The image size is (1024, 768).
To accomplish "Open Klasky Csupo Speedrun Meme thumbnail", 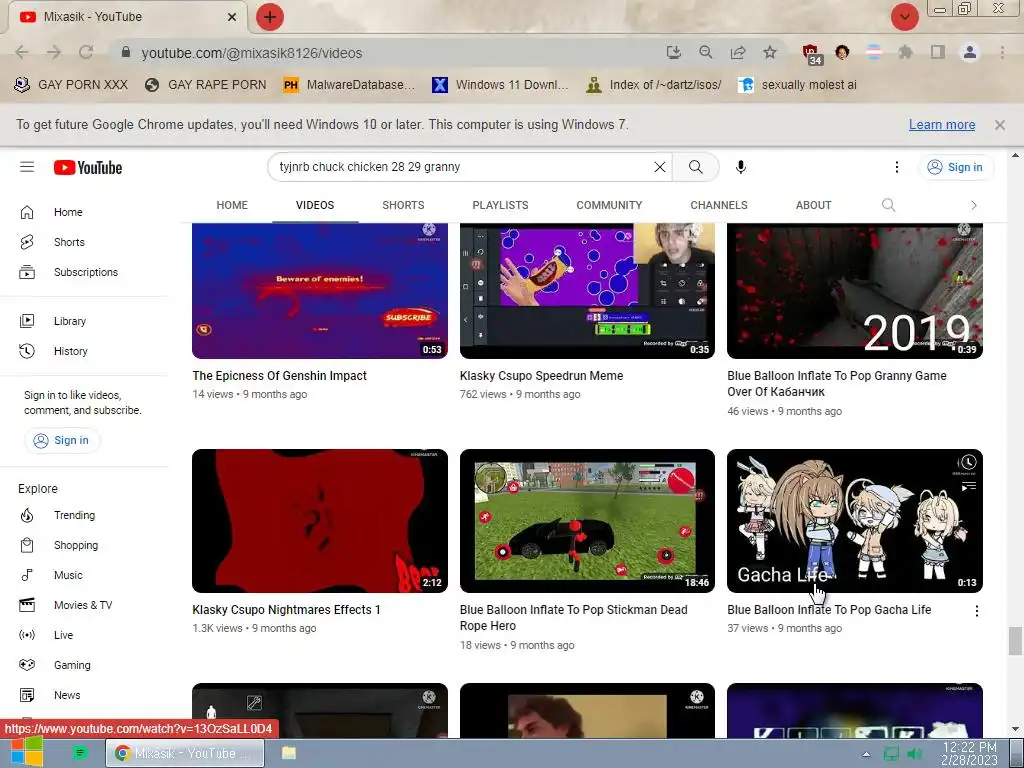I will point(587,291).
